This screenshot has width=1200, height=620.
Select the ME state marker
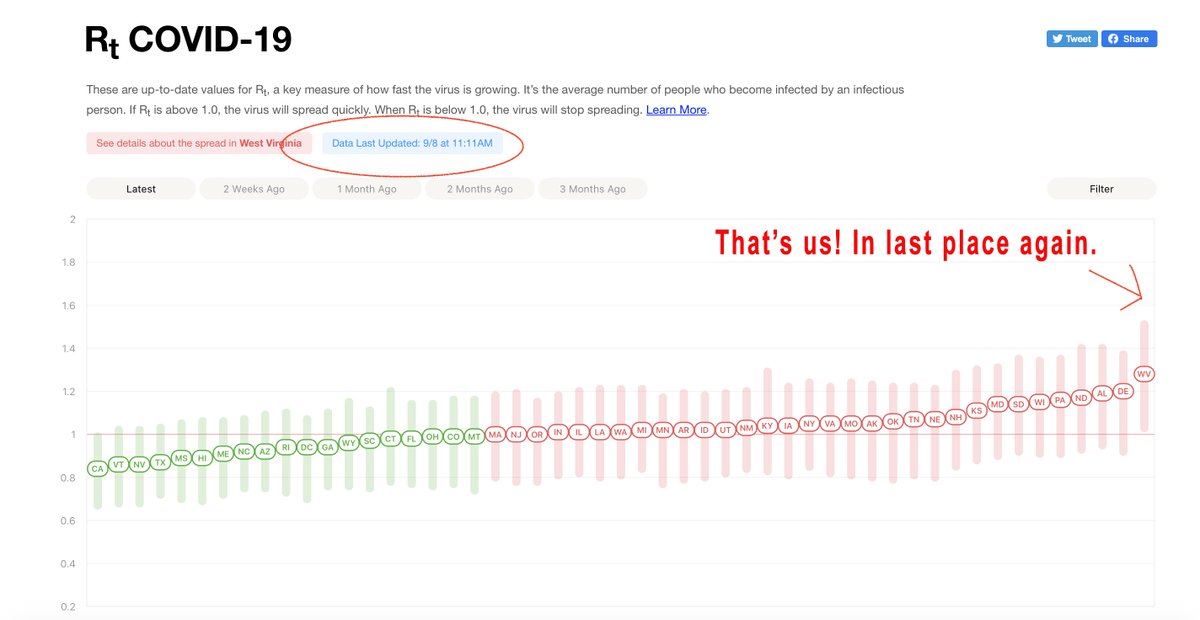(x=223, y=453)
